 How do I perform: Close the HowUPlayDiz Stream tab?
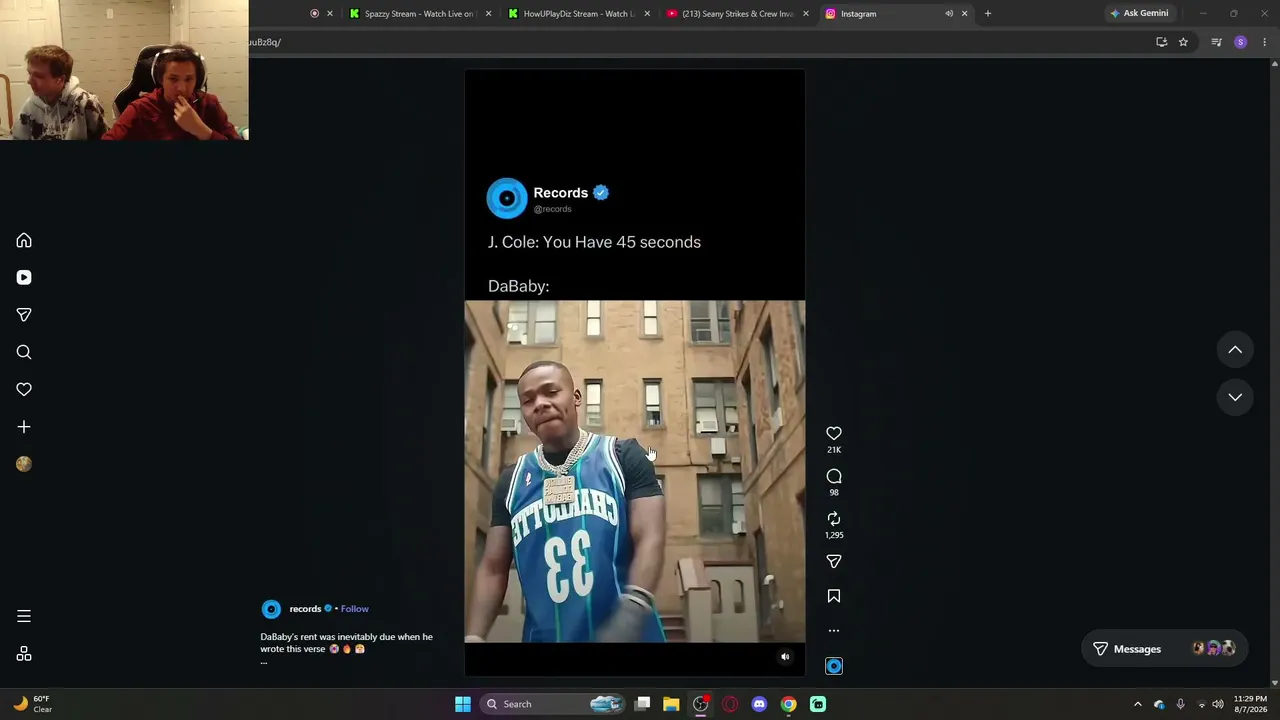click(x=647, y=14)
